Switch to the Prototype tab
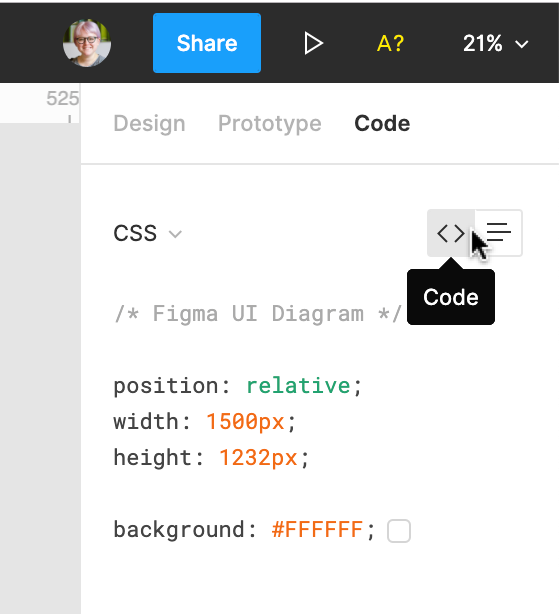 pyautogui.click(x=270, y=124)
